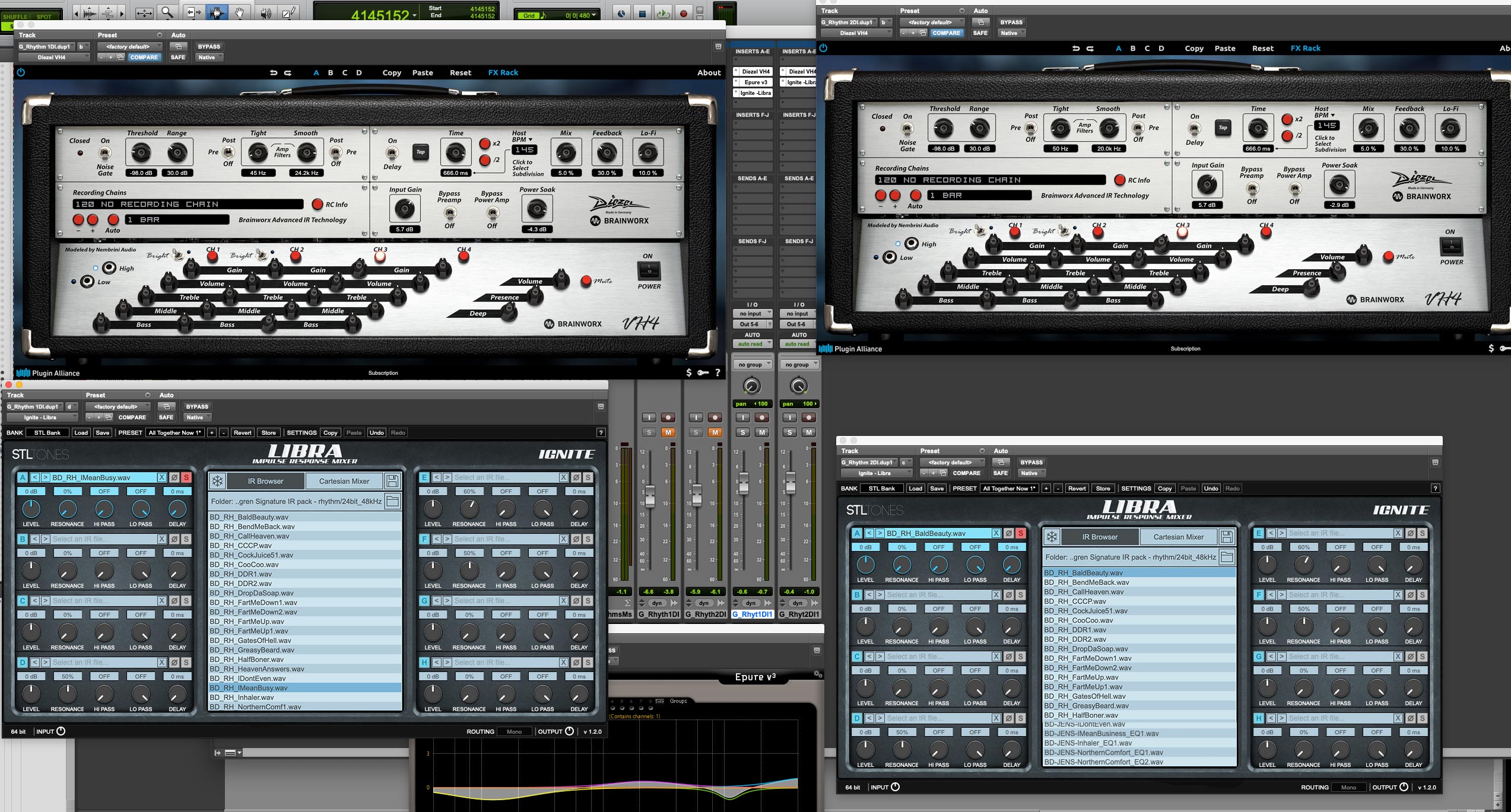This screenshot has height=812, width=1511.
Task: Open the IR folder icon in left Libra
Action: 392,501
